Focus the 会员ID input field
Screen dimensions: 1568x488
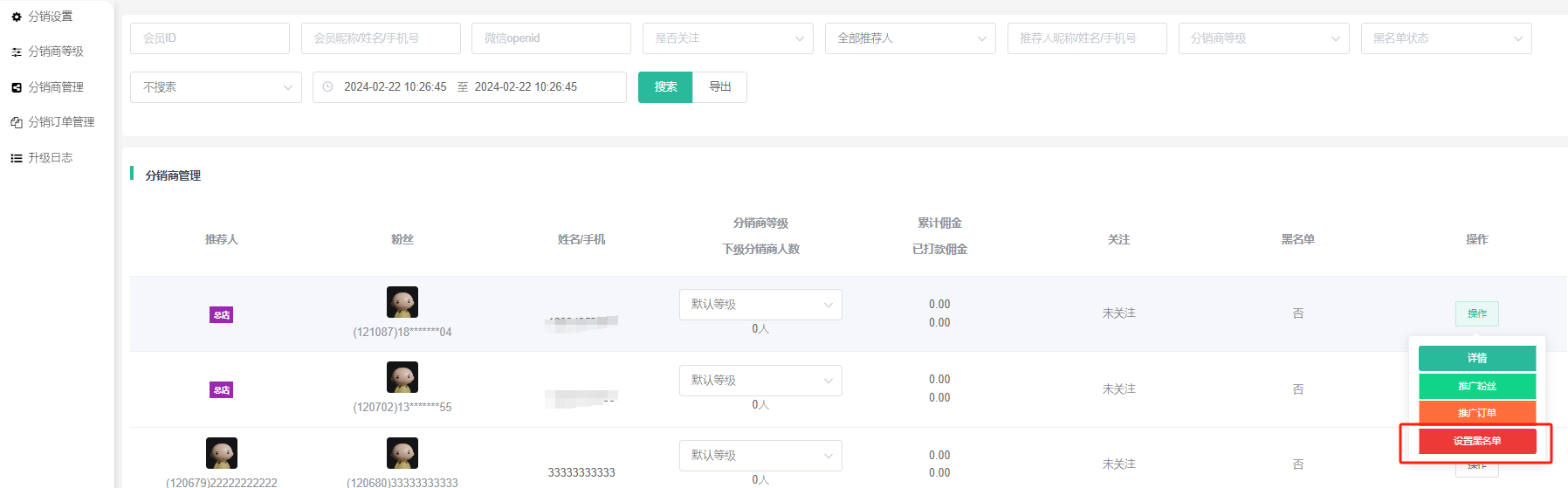pos(210,38)
